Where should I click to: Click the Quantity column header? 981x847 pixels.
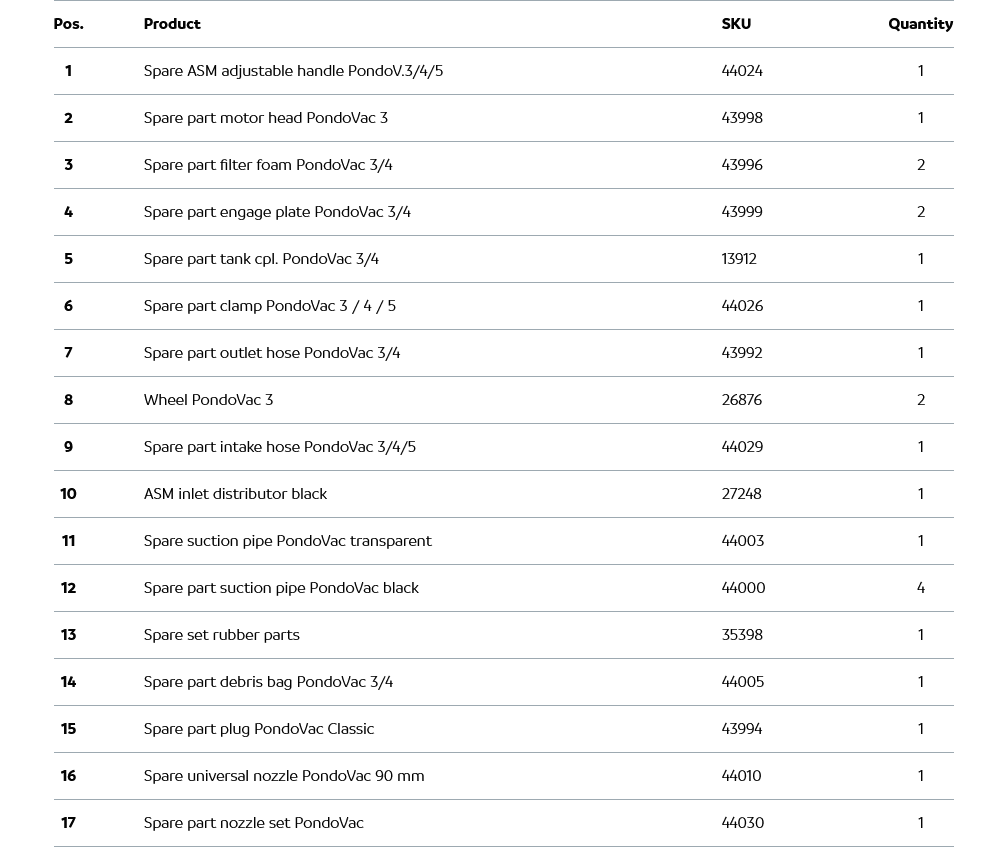click(920, 24)
